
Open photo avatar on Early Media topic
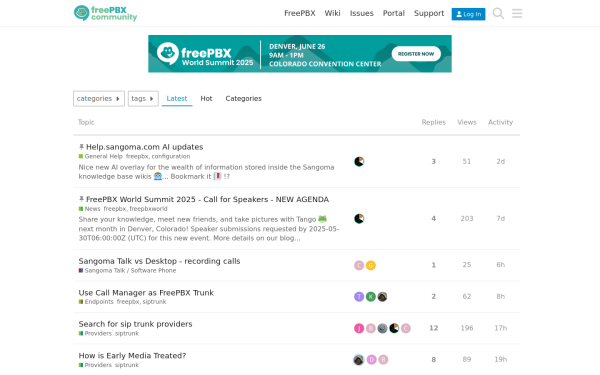[x=359, y=360]
